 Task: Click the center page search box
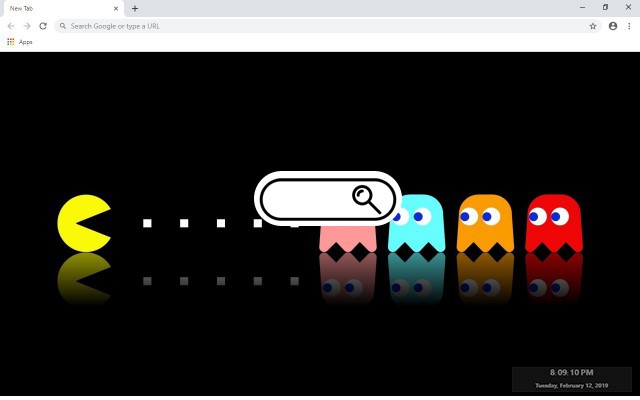(328, 199)
